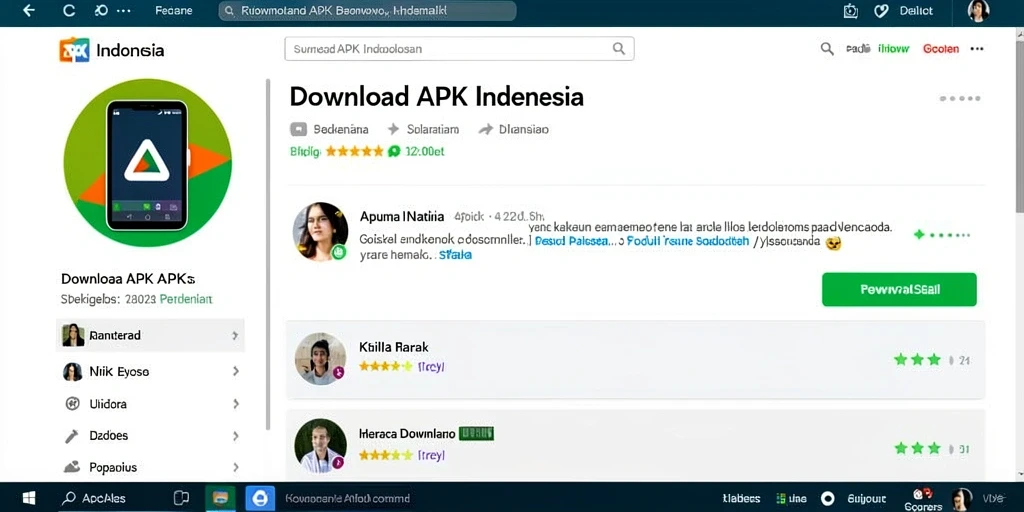Expand the Ranterad sidebar item
1024x512 pixels.
click(150, 335)
